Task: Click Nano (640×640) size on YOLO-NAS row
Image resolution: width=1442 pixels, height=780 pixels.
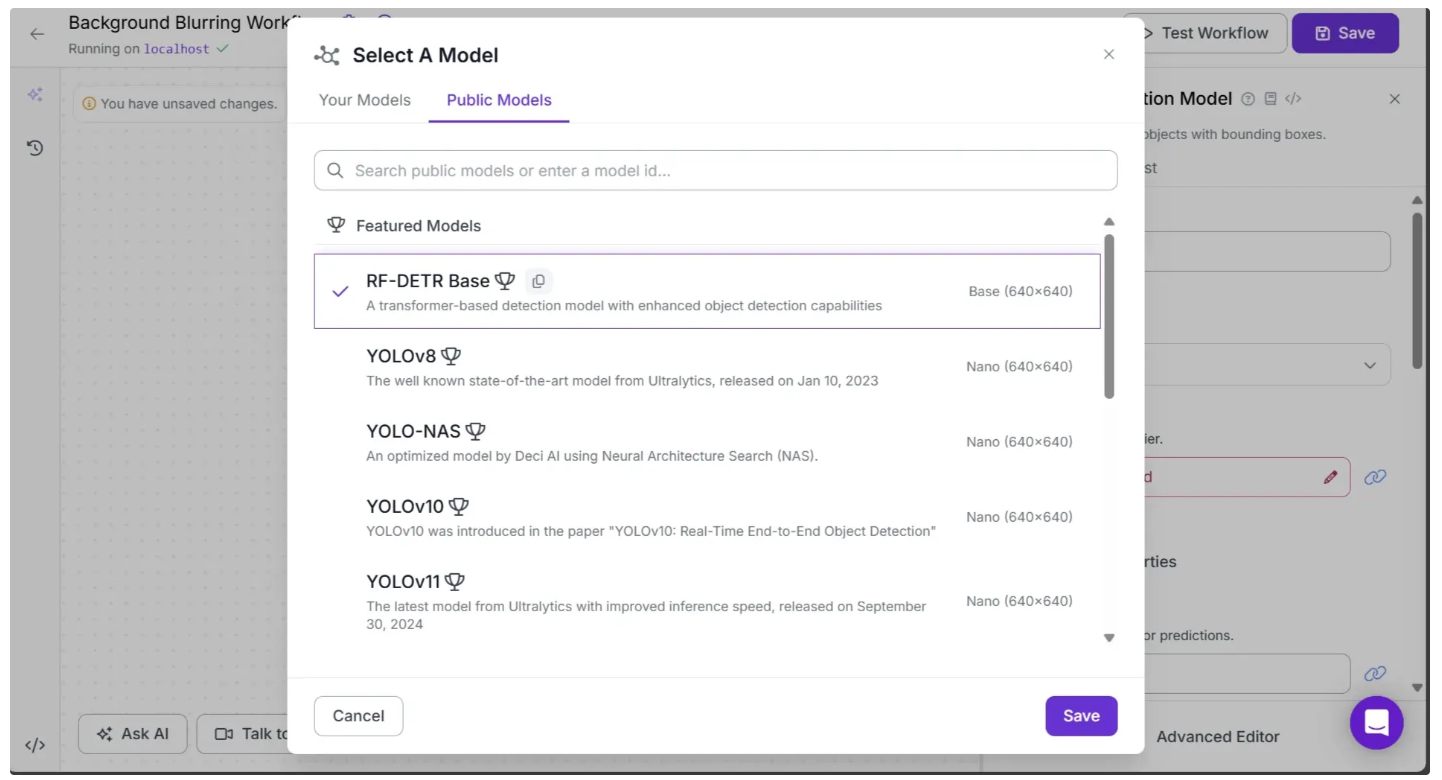Action: (x=1019, y=441)
